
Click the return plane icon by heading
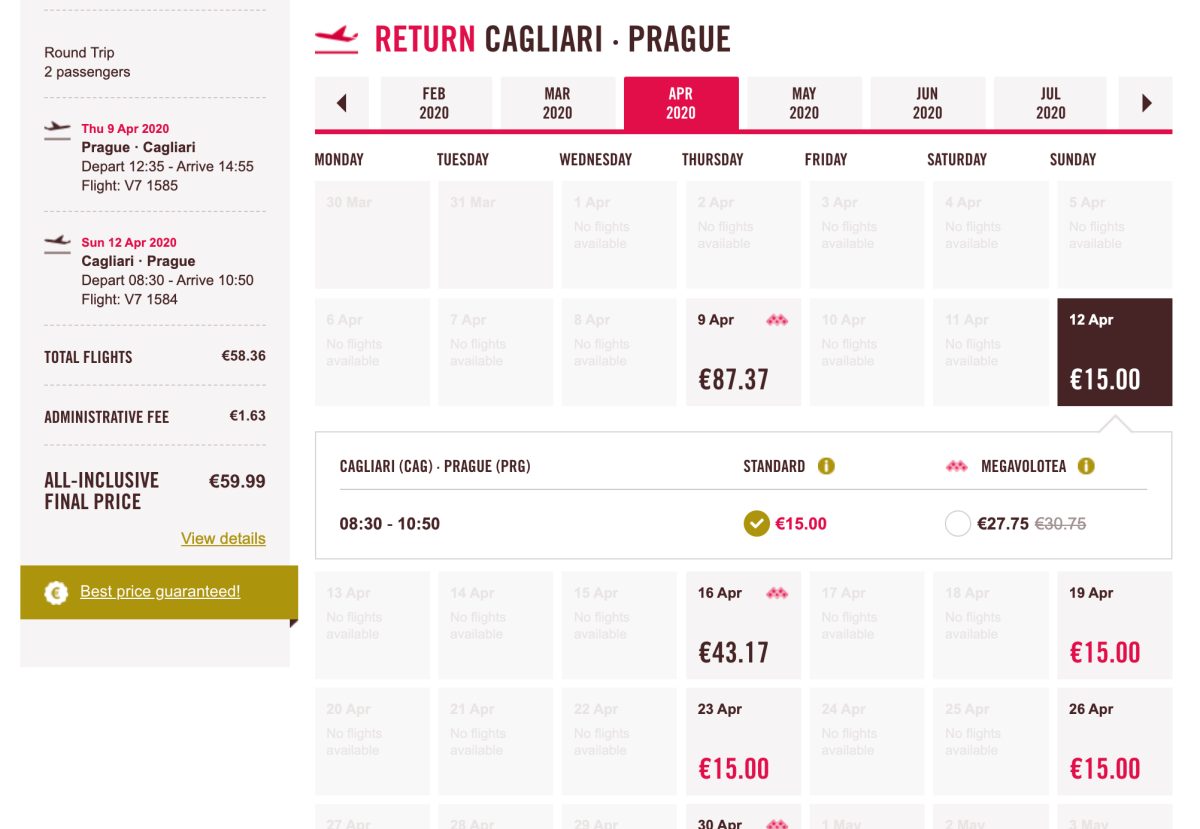click(337, 40)
